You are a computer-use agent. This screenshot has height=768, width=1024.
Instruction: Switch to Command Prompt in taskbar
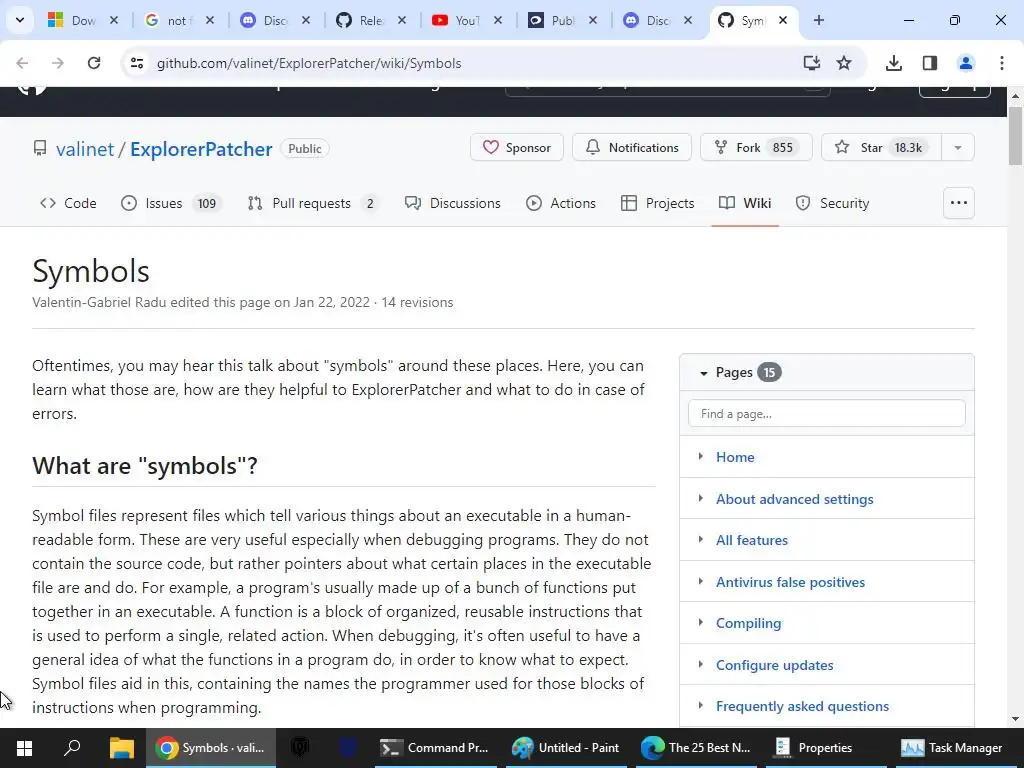coord(435,748)
